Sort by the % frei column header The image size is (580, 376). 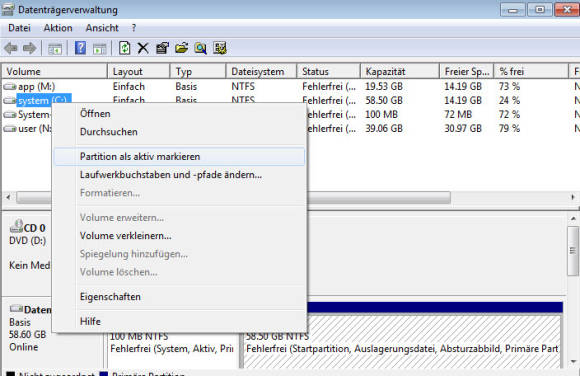[x=531, y=71]
